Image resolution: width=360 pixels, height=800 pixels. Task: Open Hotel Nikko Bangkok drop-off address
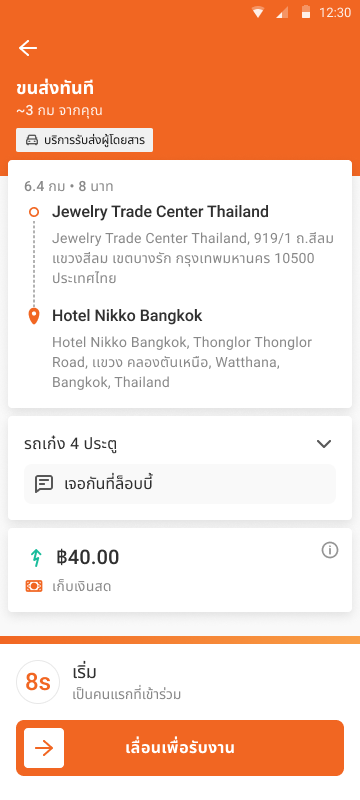pyautogui.click(x=182, y=349)
